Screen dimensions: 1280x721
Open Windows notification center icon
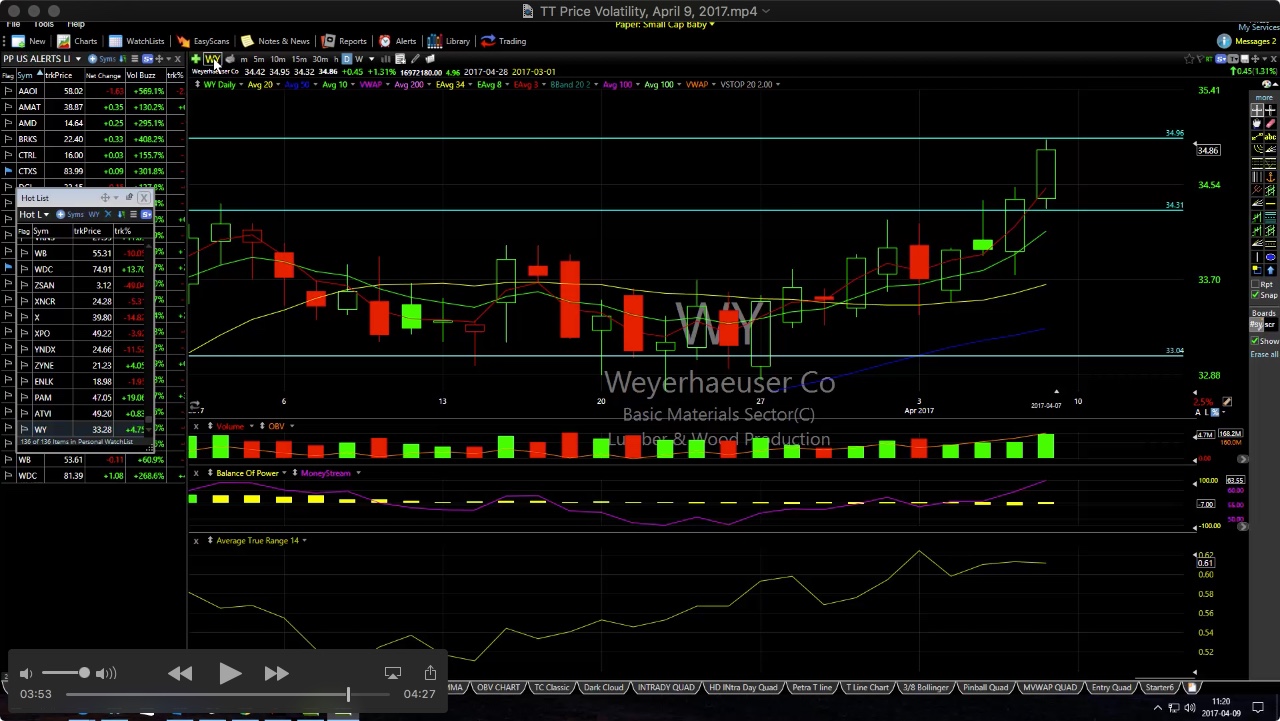[x=1258, y=708]
